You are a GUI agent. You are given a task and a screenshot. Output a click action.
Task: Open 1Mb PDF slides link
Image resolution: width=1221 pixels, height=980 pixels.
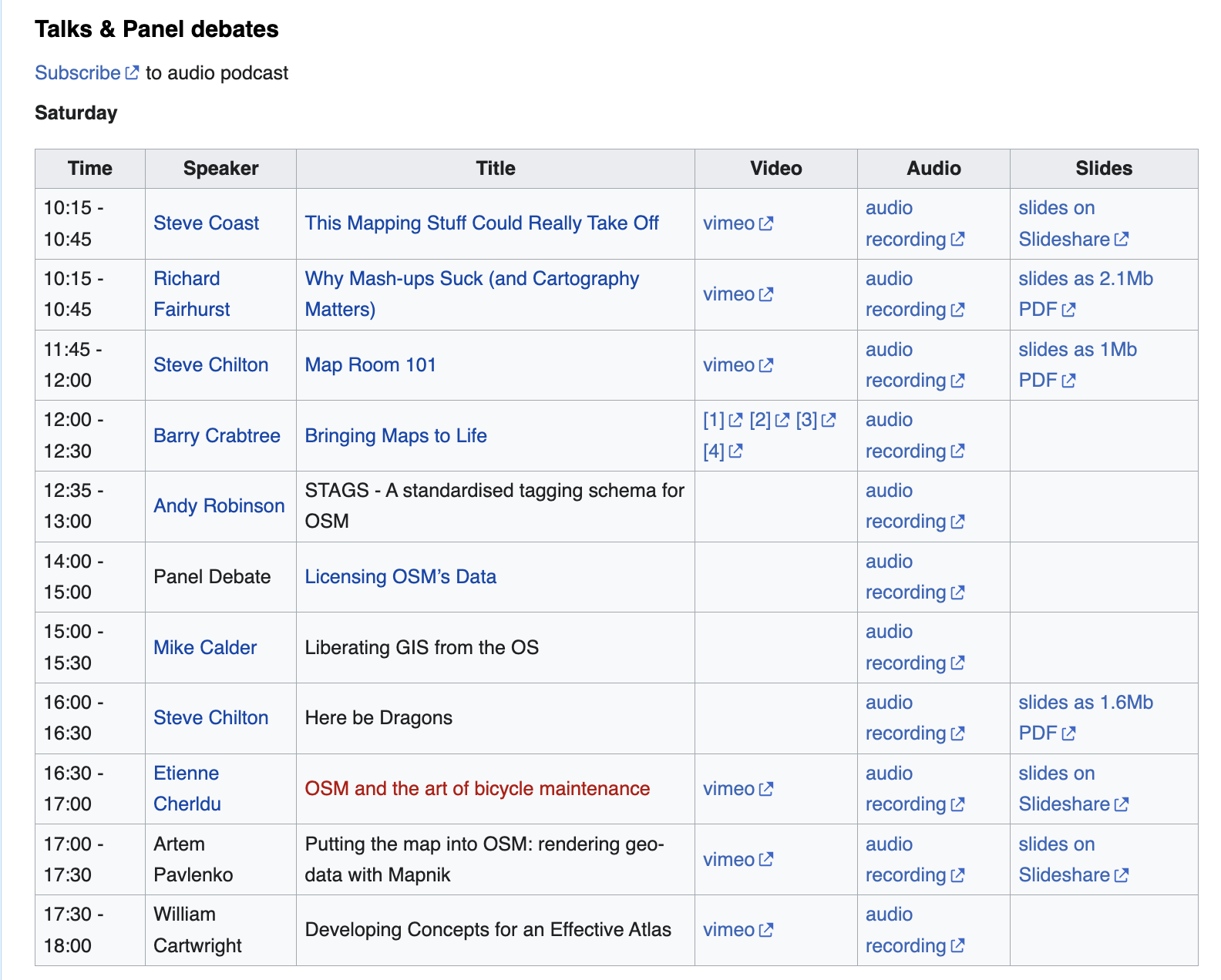(1078, 365)
